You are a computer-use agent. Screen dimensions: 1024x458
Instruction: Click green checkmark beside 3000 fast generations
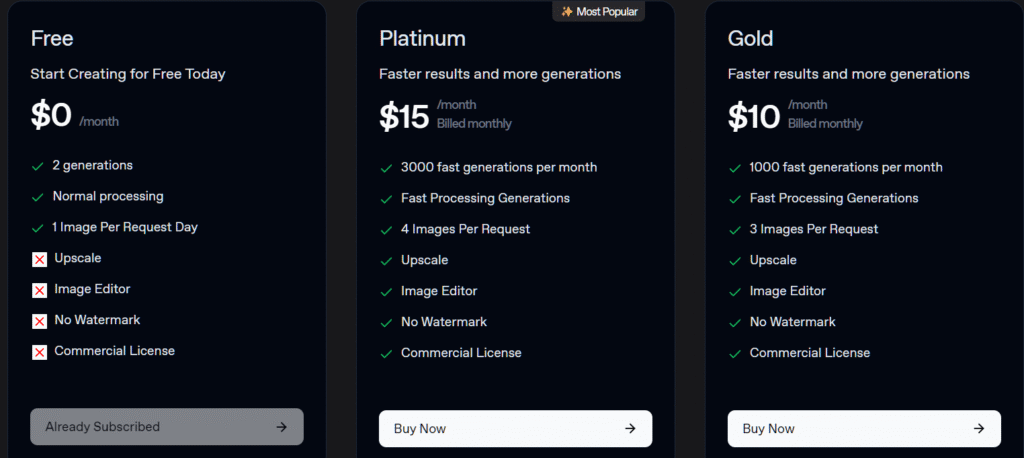click(x=386, y=169)
